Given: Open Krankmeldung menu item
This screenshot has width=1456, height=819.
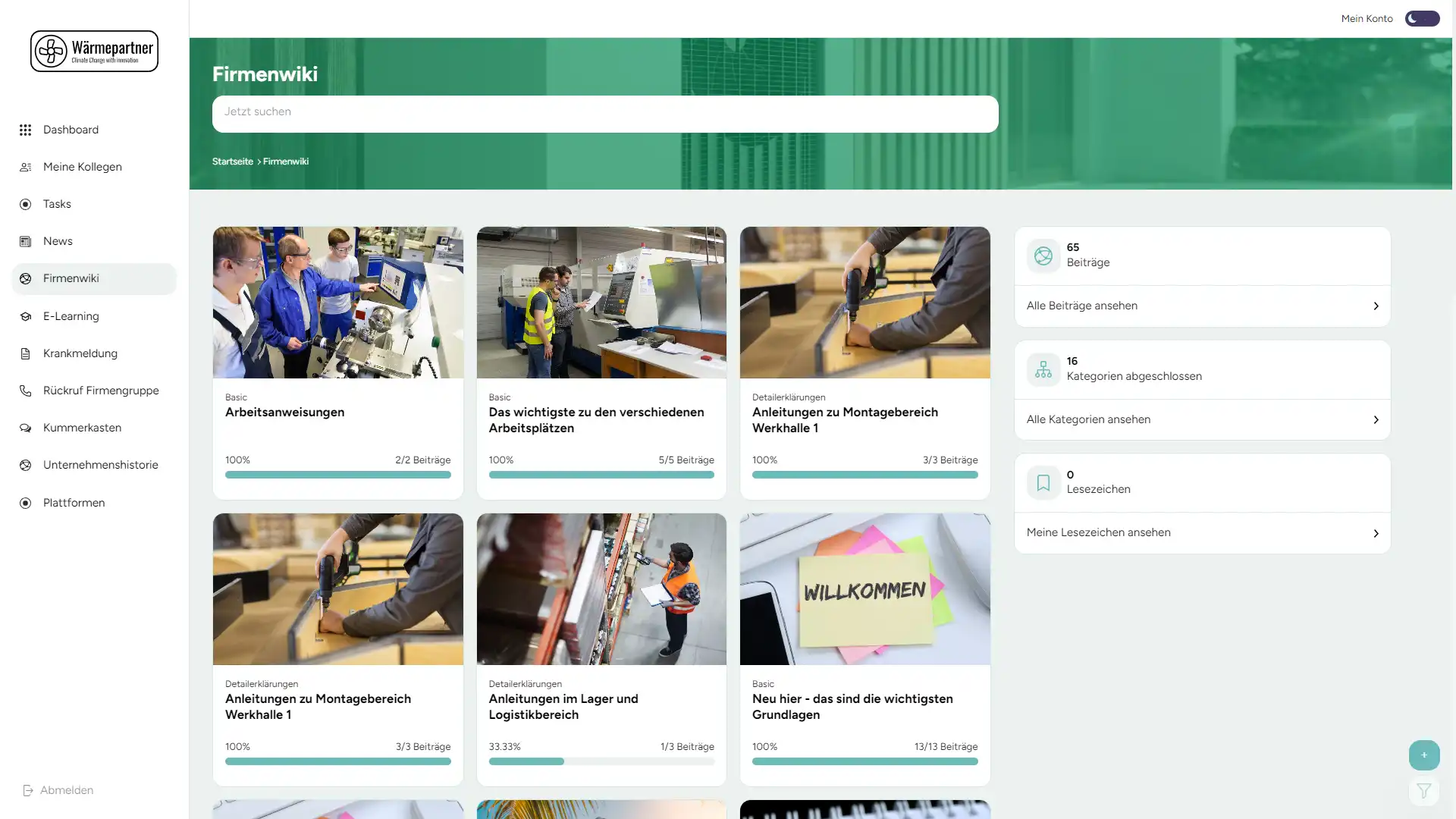Looking at the screenshot, I should [x=94, y=353].
